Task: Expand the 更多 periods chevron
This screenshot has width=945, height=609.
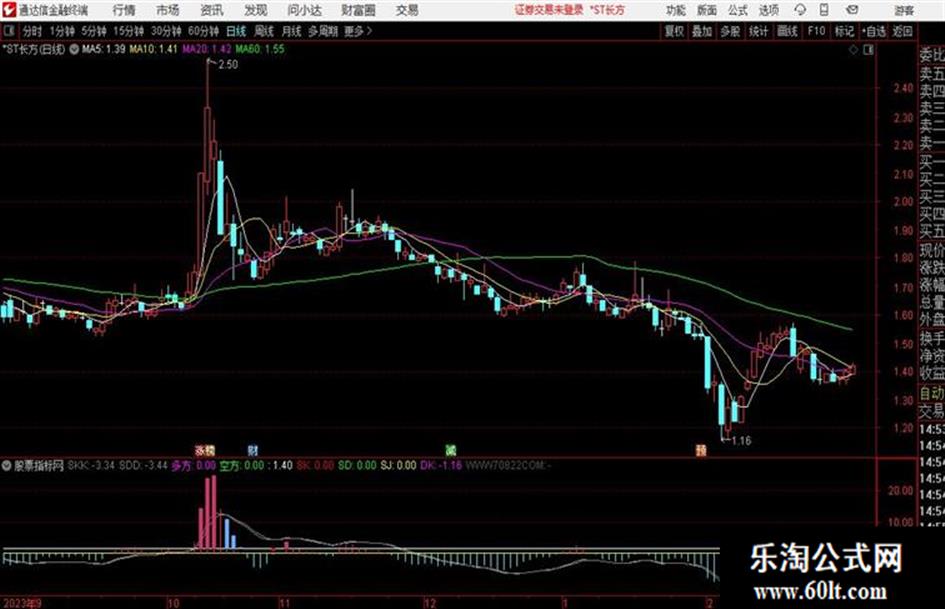Action: point(369,31)
